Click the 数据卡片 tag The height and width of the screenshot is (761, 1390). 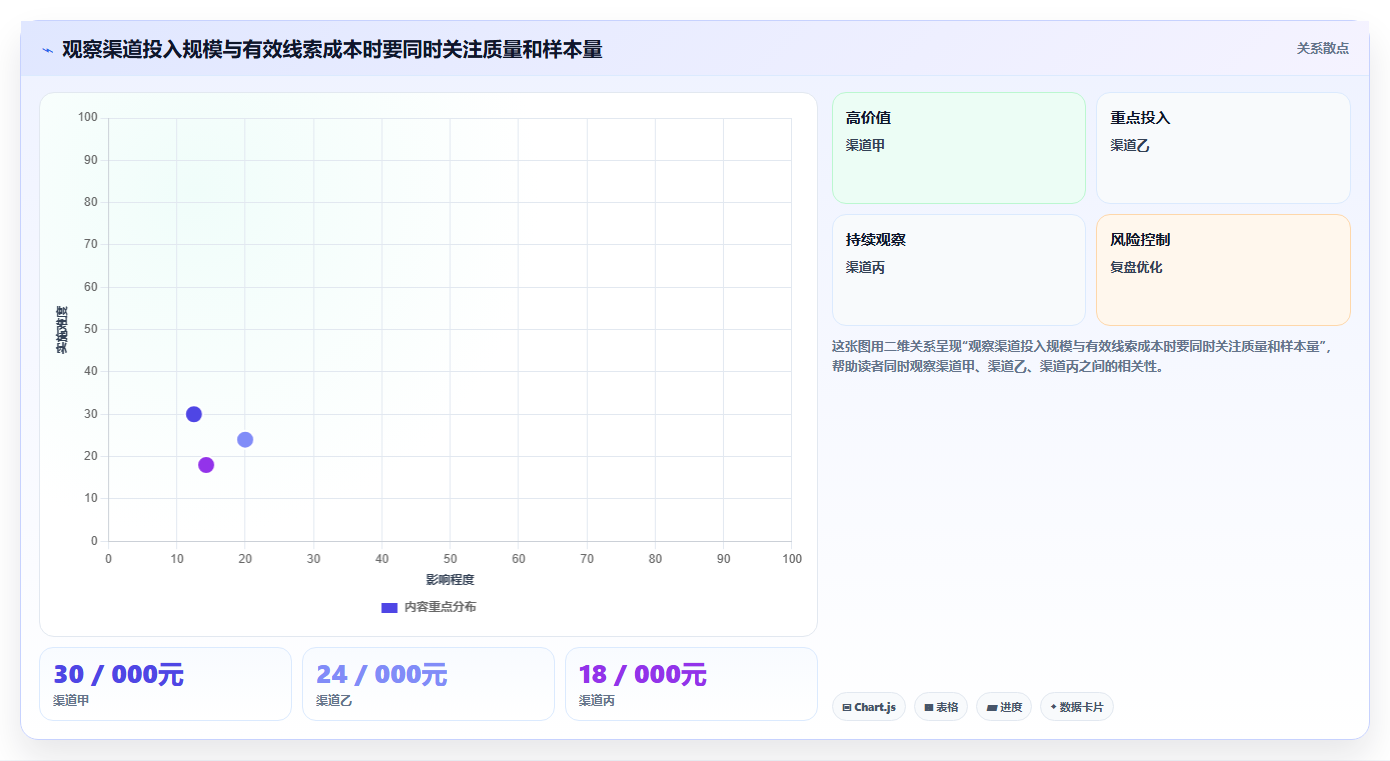(x=1077, y=707)
